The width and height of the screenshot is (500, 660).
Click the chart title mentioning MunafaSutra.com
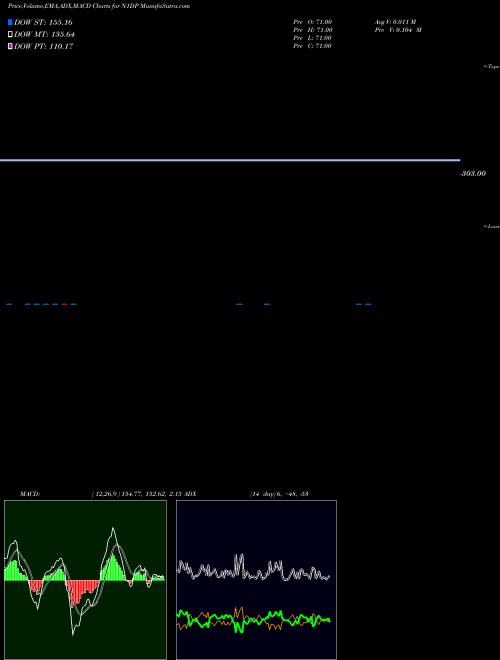pos(98,6)
